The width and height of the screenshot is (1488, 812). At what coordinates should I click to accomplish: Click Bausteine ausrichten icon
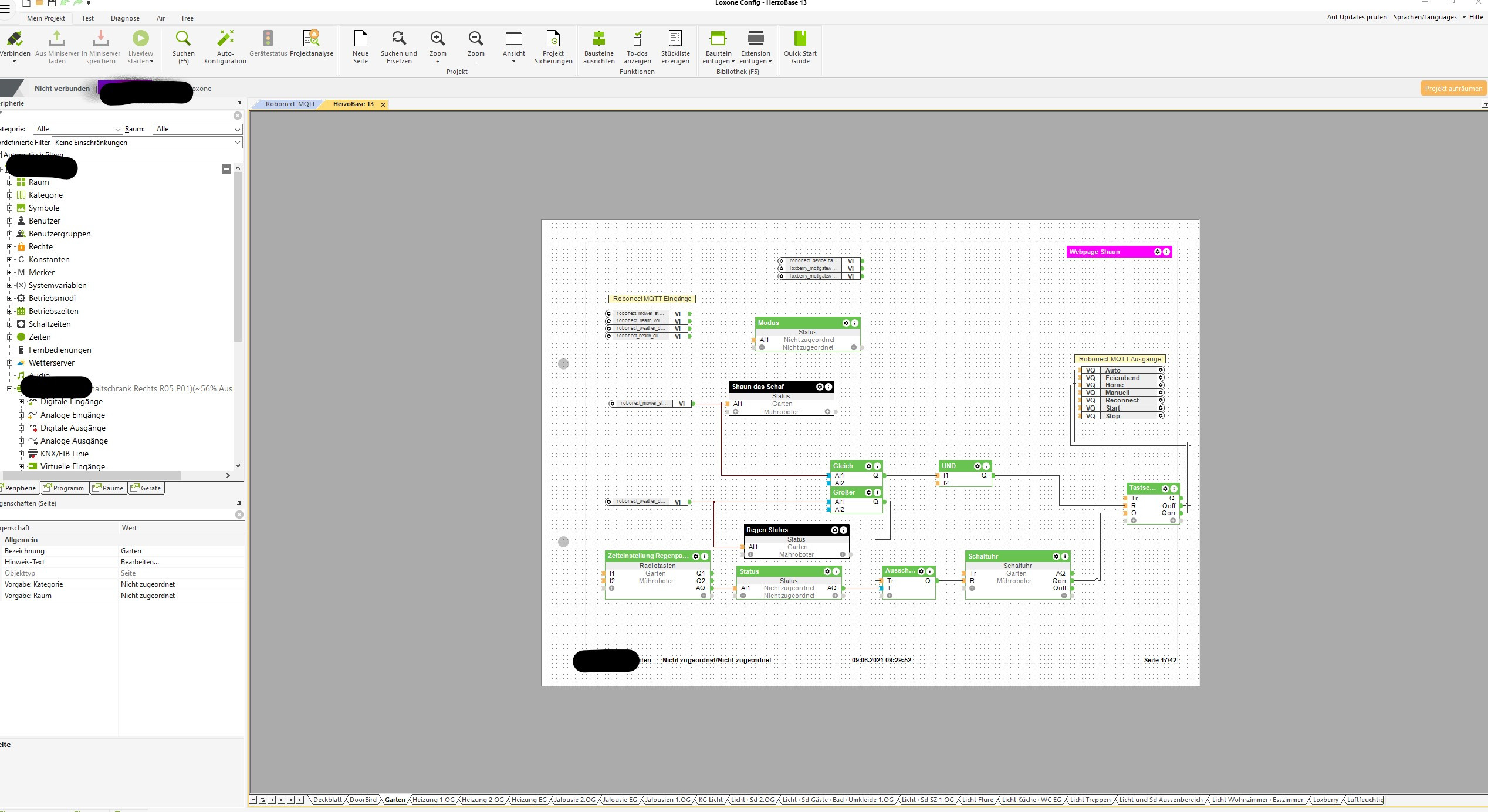pos(598,39)
